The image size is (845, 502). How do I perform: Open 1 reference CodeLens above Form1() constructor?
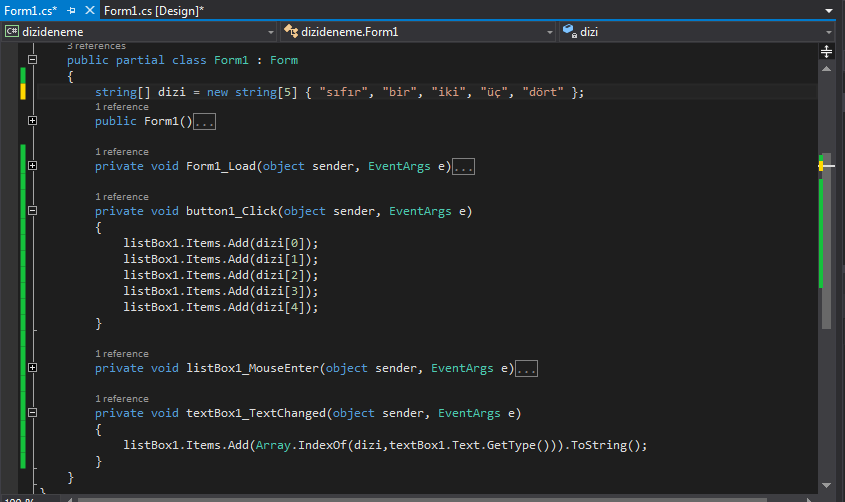[122, 107]
